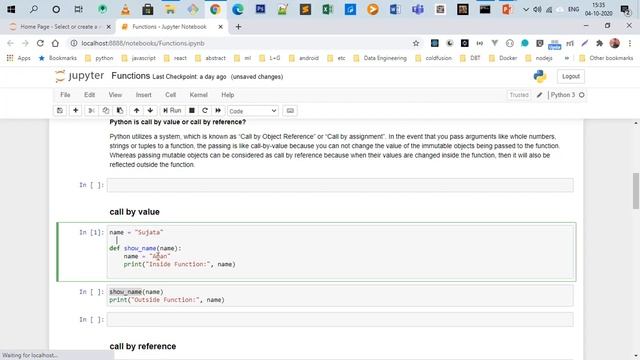Click the Jupyter logo
The height and width of the screenshot is (360, 640).
[x=80, y=76]
